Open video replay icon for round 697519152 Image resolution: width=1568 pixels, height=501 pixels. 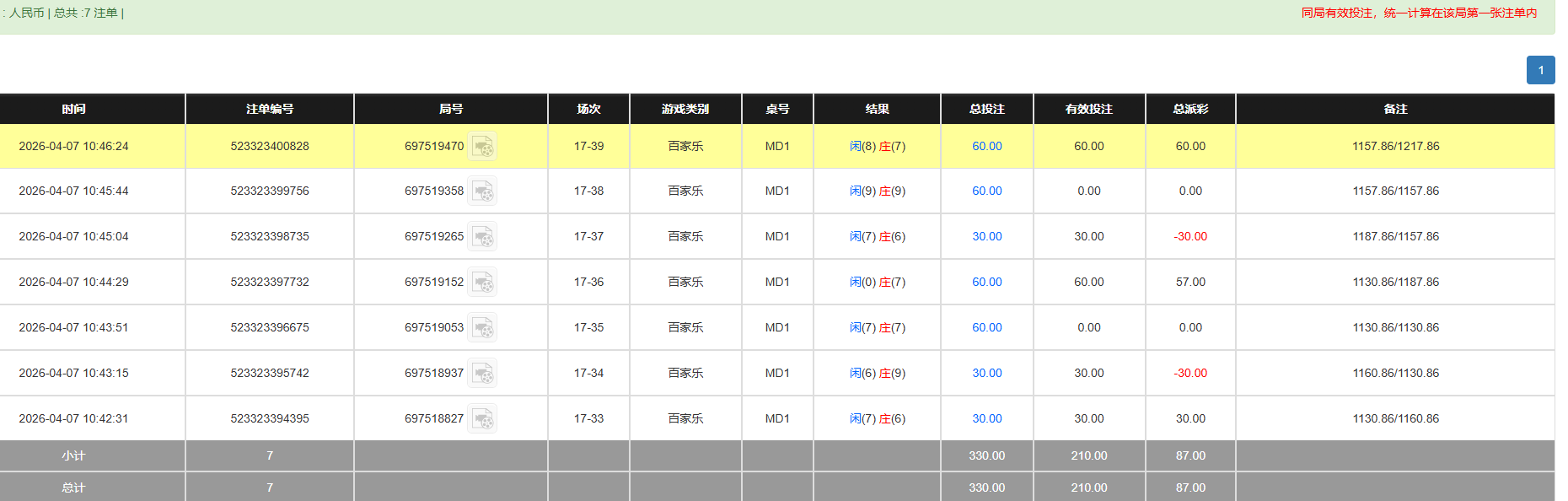[482, 283]
